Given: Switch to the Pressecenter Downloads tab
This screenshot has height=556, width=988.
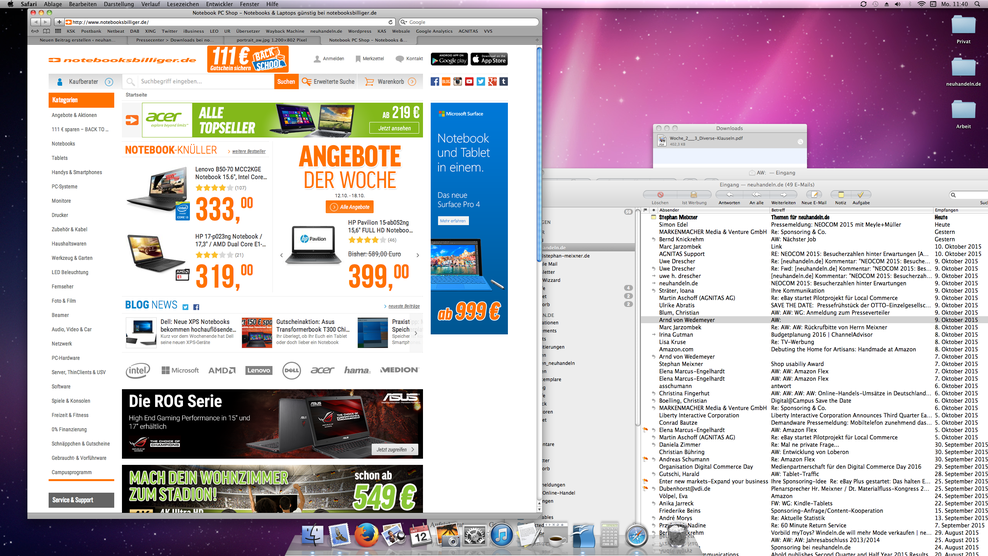Looking at the screenshot, I should click(x=174, y=40).
